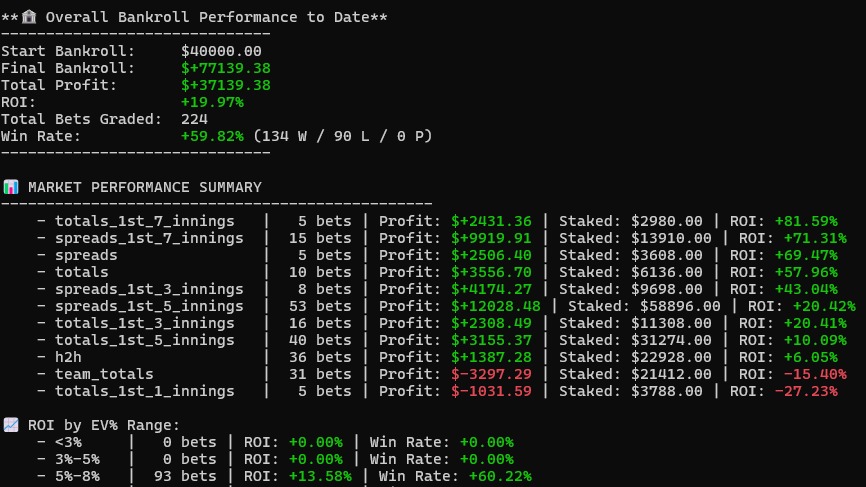Click the bank building emoji icon

click(x=29, y=17)
